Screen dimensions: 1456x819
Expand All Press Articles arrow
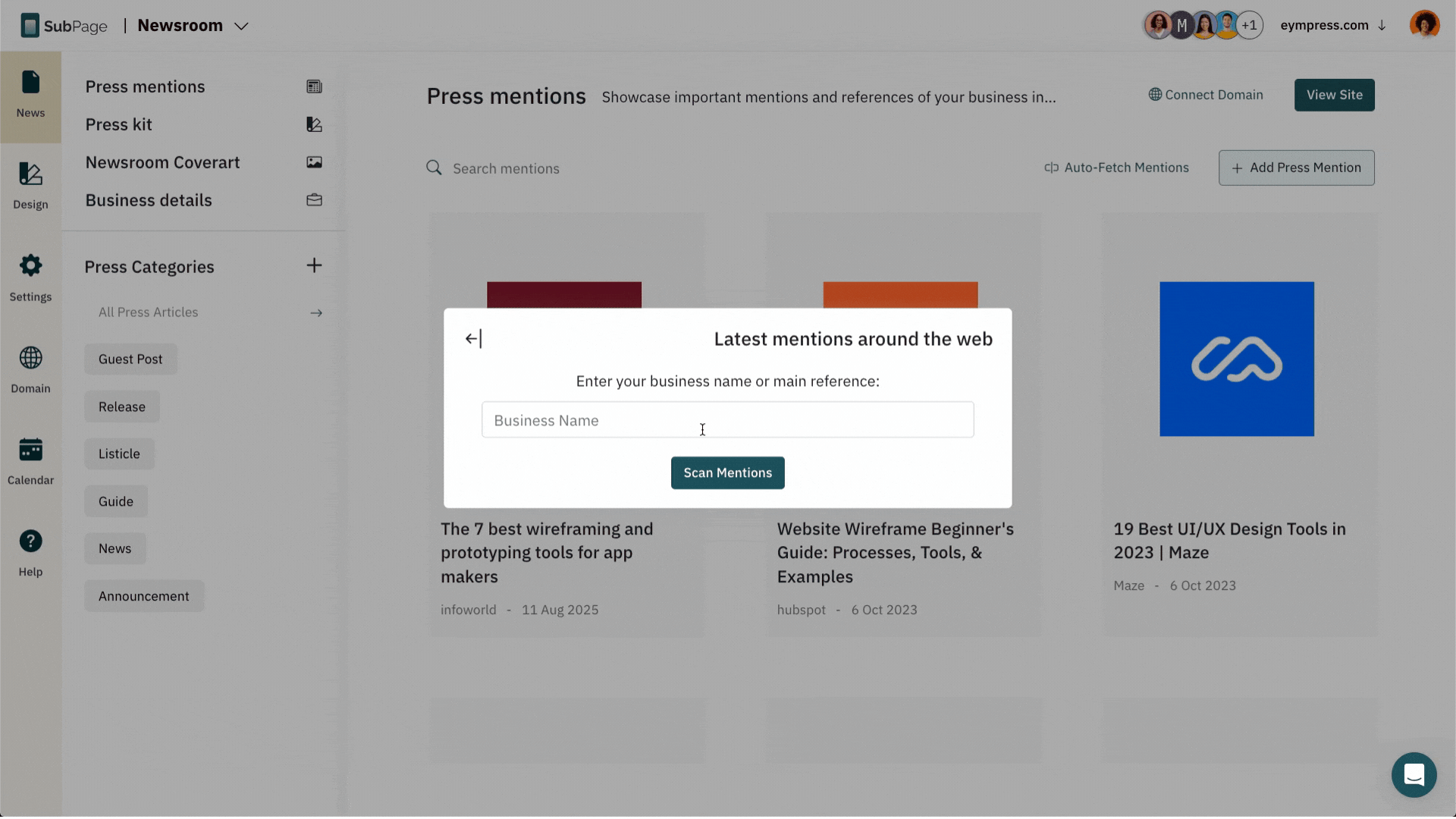(x=316, y=312)
